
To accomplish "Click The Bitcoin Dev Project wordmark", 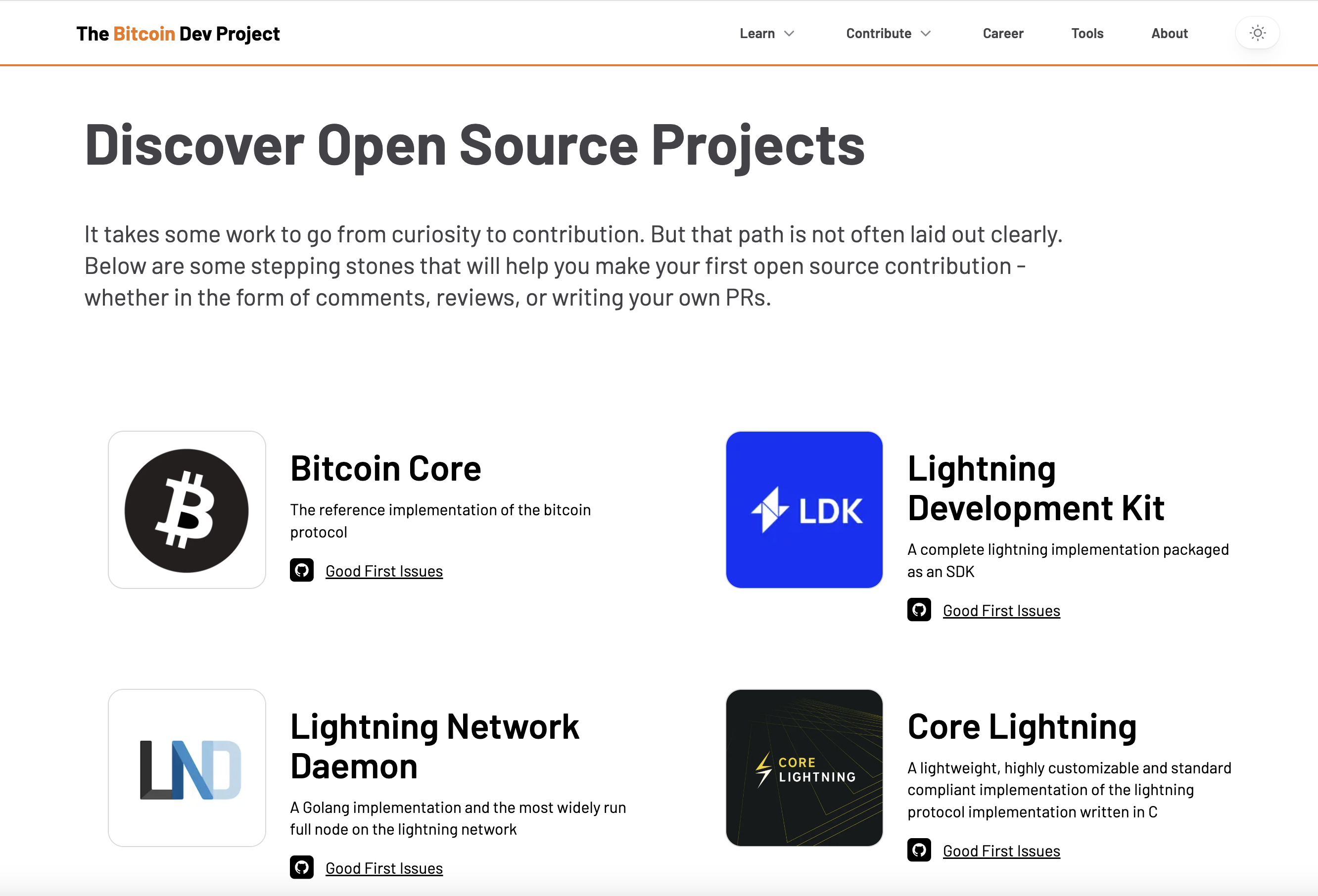I will pos(178,34).
